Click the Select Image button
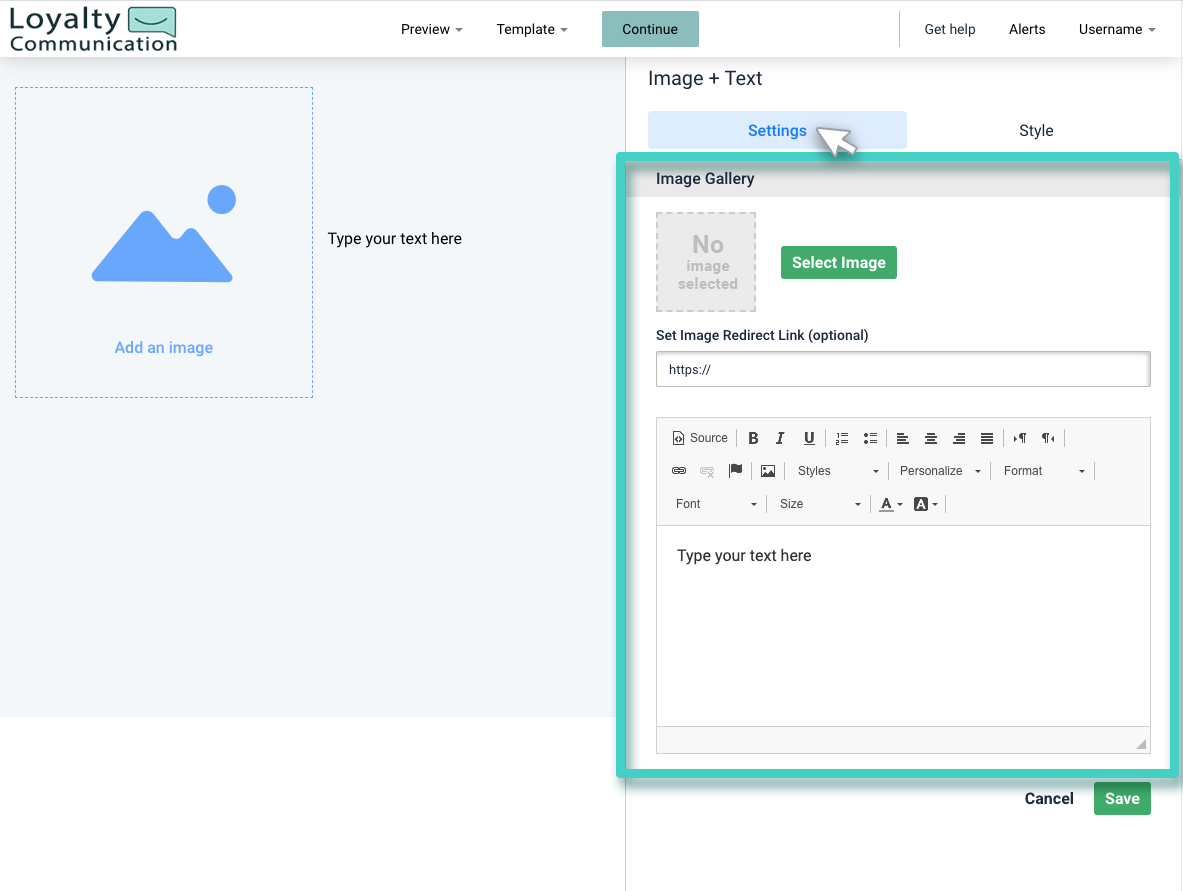Screen dimensions: 1183x891 click(838, 262)
